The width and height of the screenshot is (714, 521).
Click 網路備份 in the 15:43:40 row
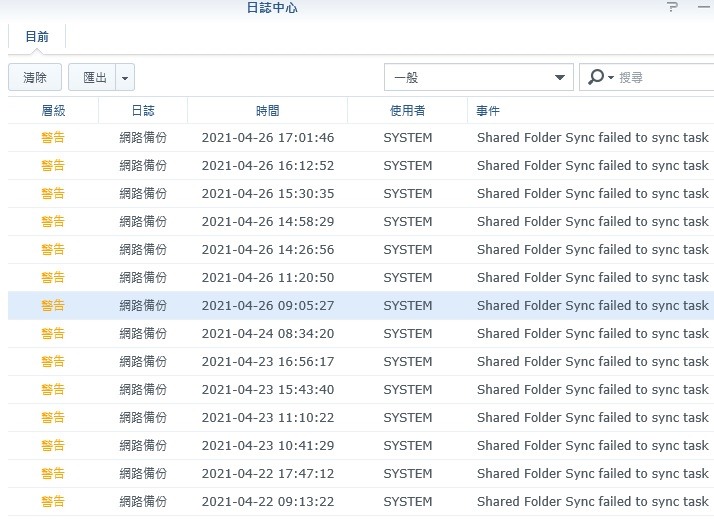[x=143, y=389]
